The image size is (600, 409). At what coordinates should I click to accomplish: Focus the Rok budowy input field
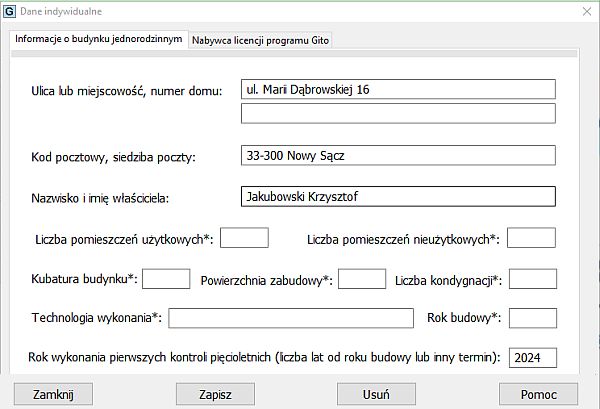coord(532,318)
